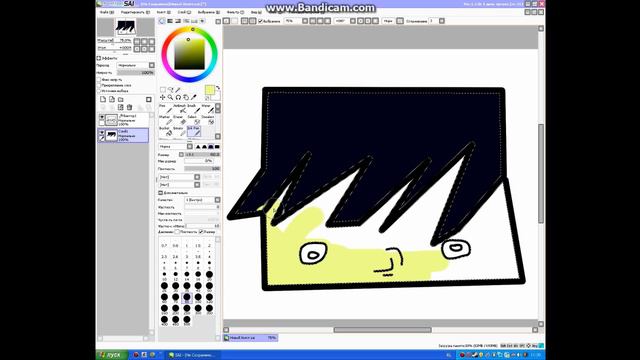Adjust the layer opacity slider
Viewport: 640px width, 360px height.
136,73
